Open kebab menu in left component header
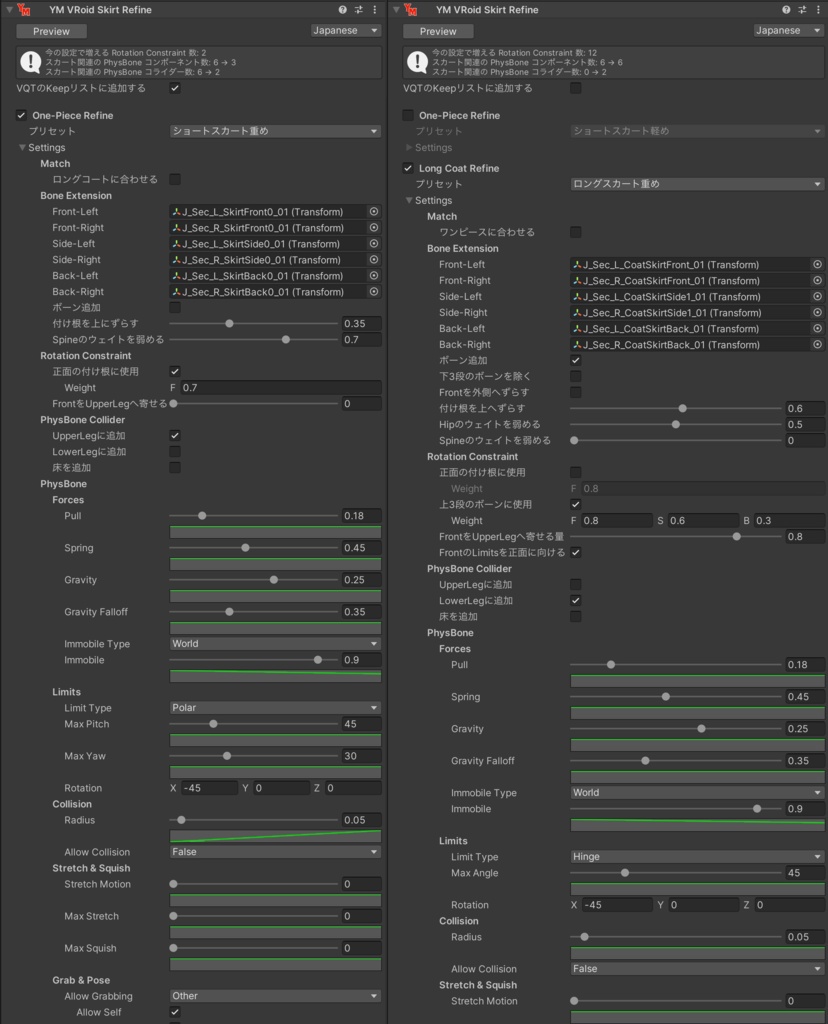Screen dimensions: 828x1024 pos(374,10)
